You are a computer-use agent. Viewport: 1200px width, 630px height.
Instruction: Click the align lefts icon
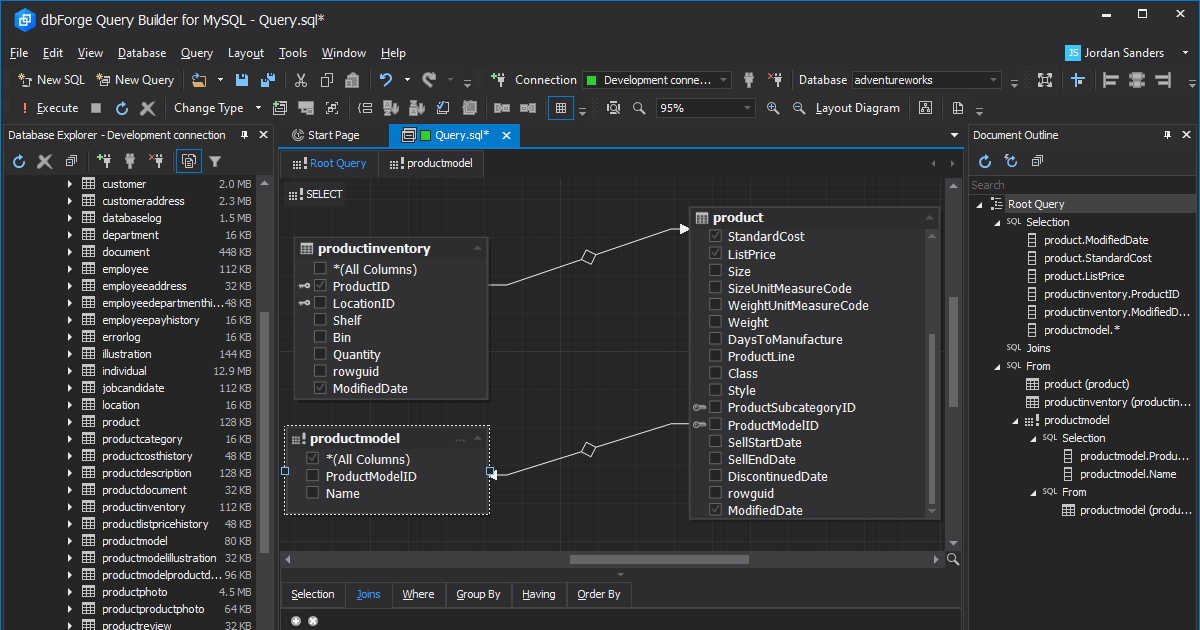tap(1110, 80)
